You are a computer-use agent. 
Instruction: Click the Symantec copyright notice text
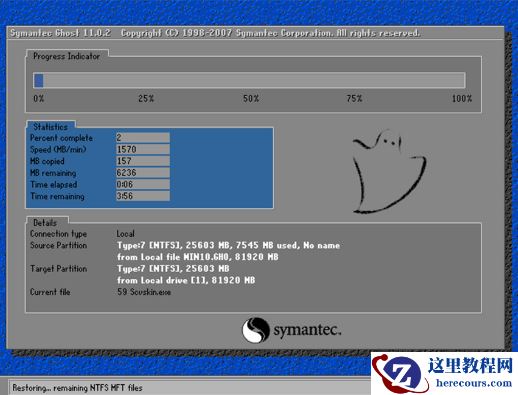(x=270, y=33)
